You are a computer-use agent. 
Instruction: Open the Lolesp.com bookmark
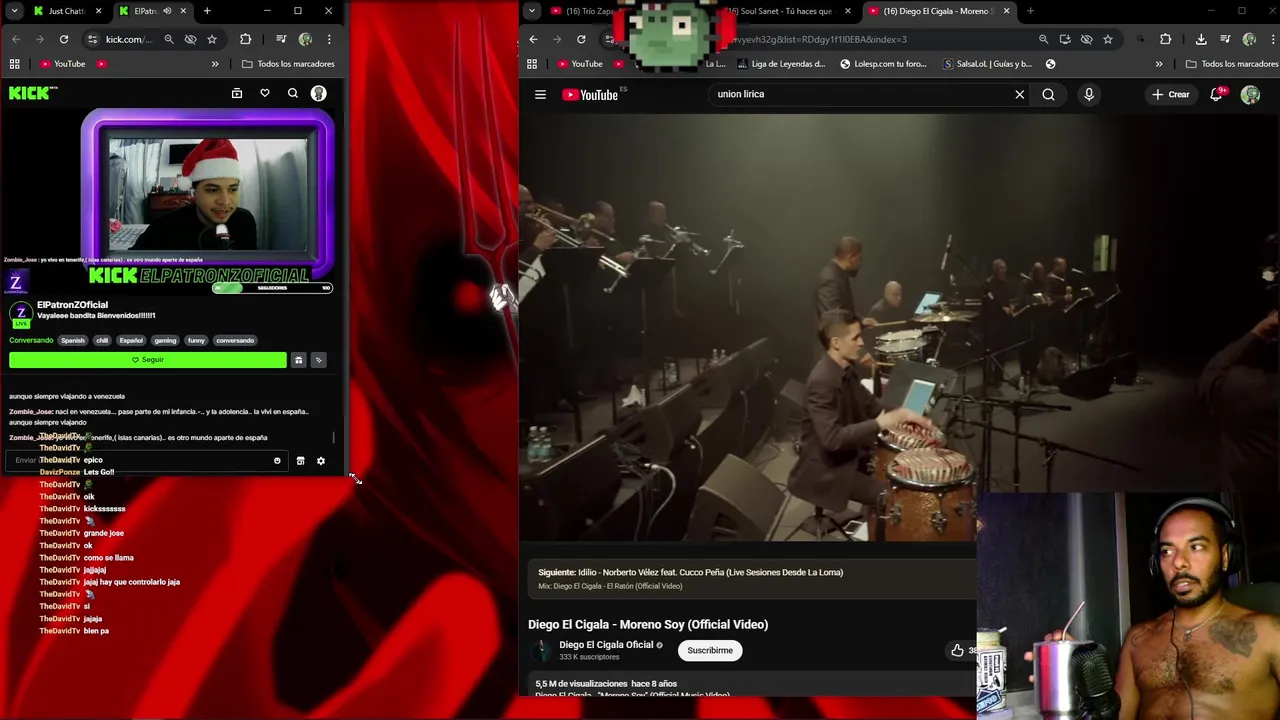pyautogui.click(x=883, y=64)
